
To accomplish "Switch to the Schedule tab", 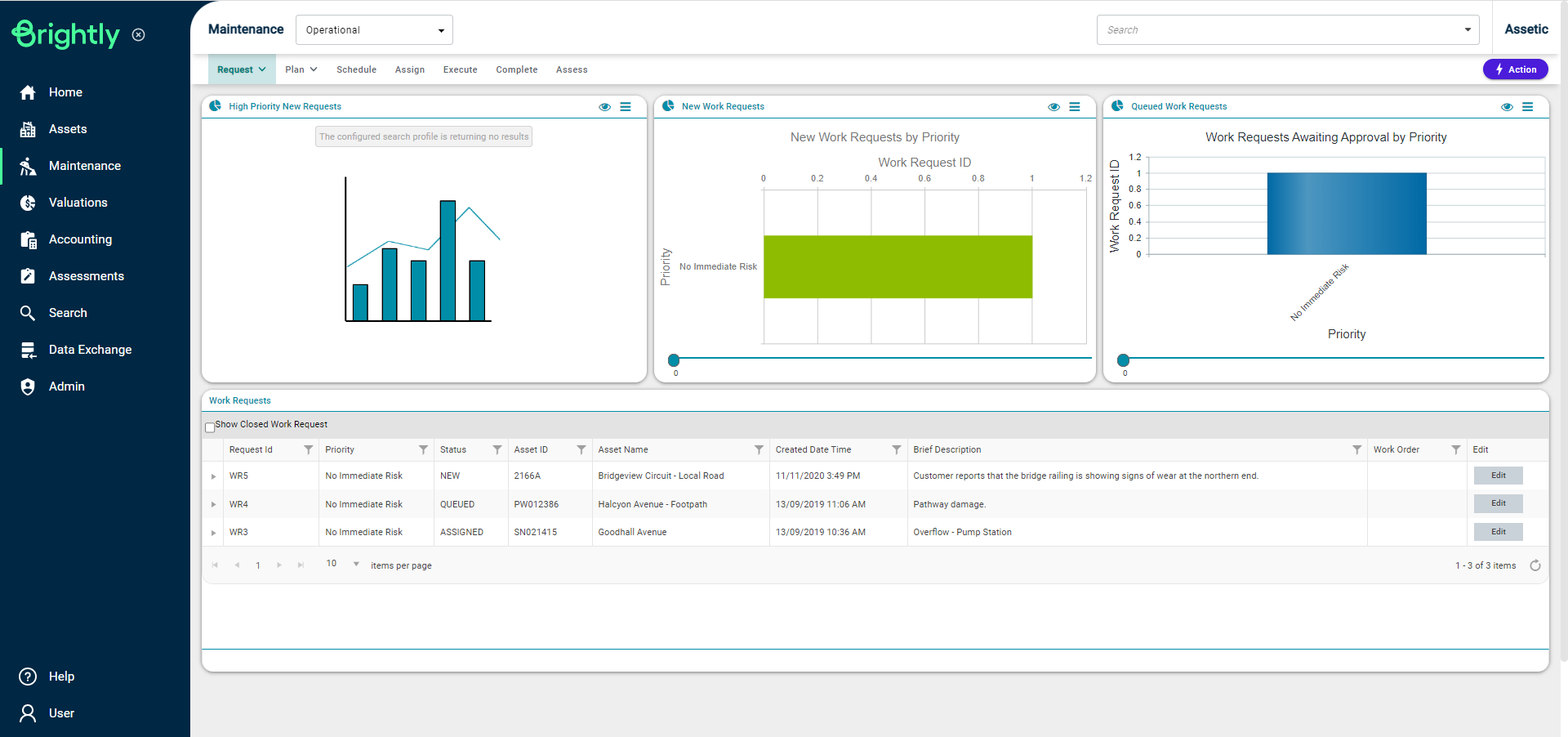I will 356,69.
